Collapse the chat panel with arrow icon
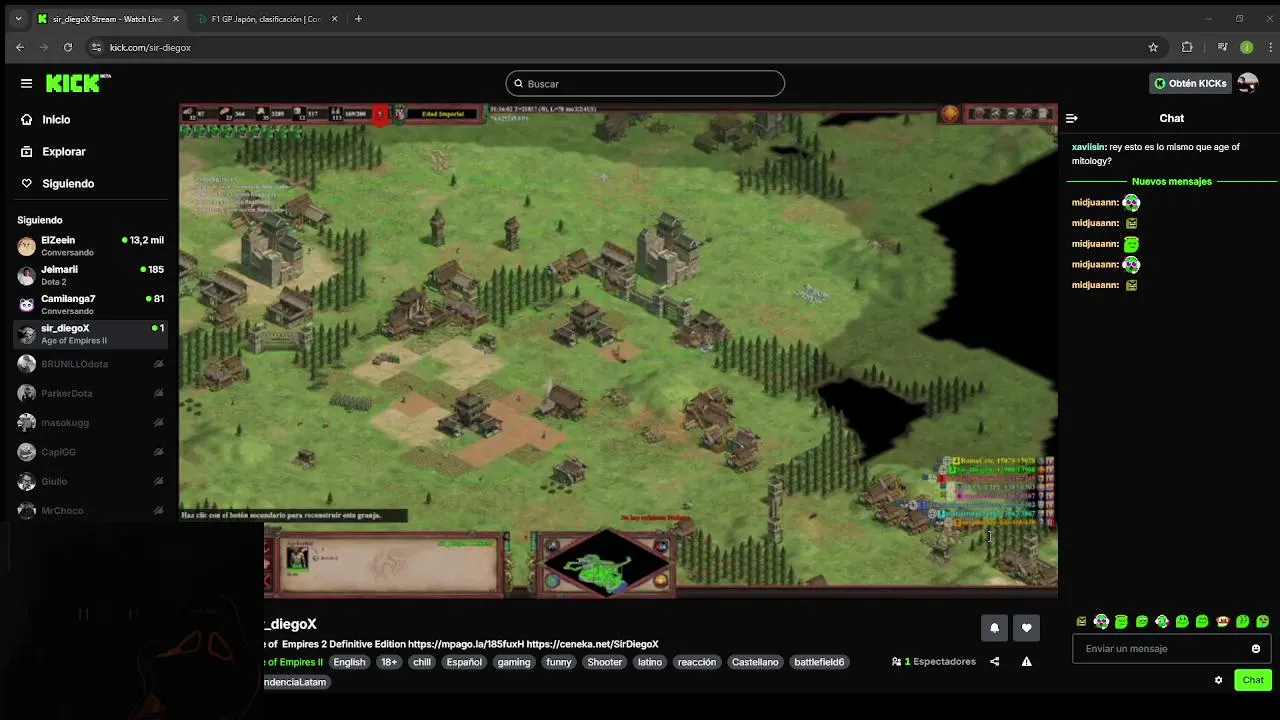The width and height of the screenshot is (1280, 720). tap(1072, 118)
